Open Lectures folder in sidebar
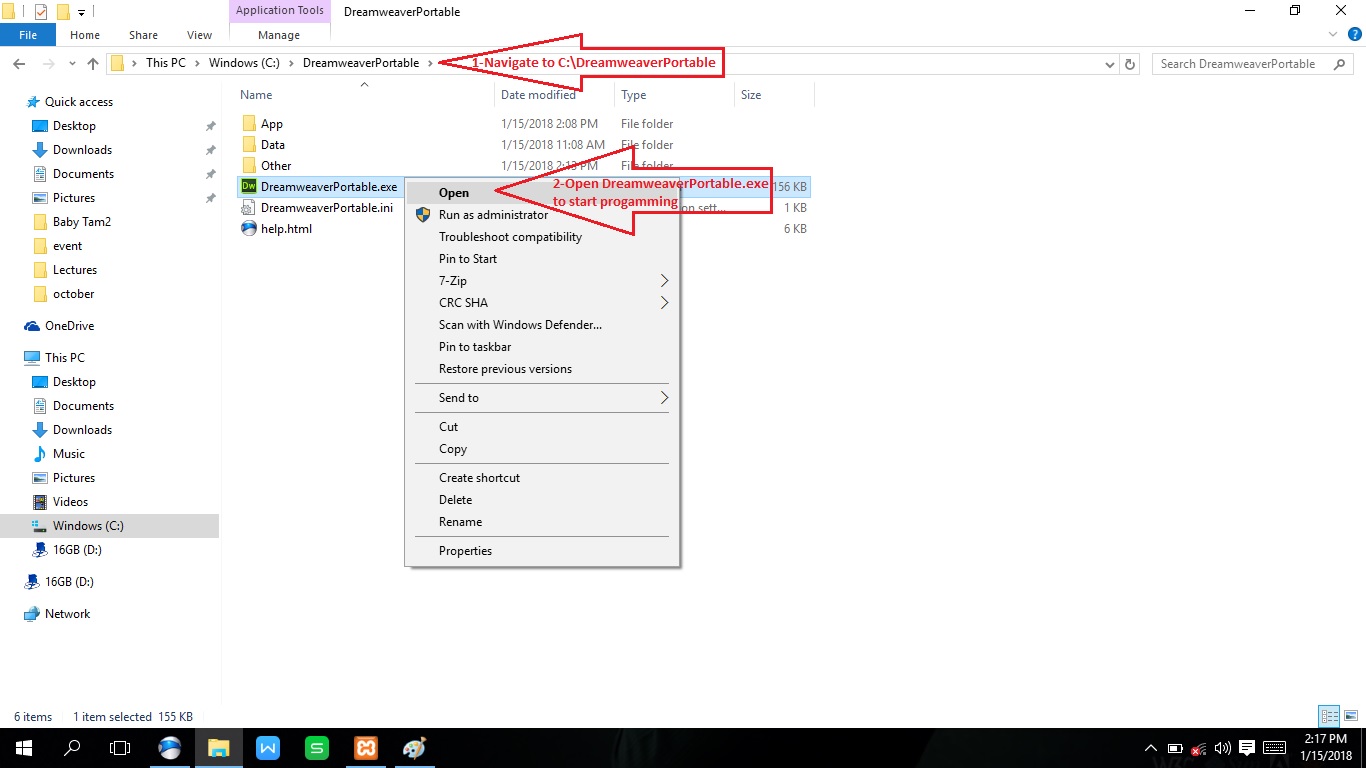 75,270
